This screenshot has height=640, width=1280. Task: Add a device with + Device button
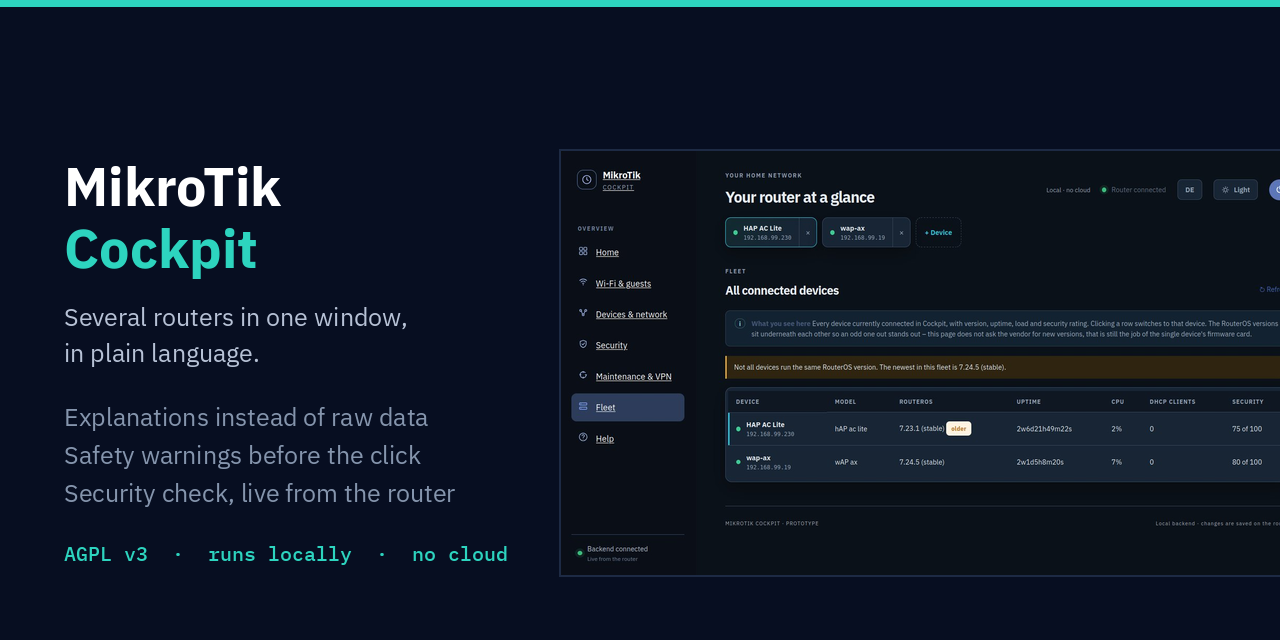pos(938,232)
